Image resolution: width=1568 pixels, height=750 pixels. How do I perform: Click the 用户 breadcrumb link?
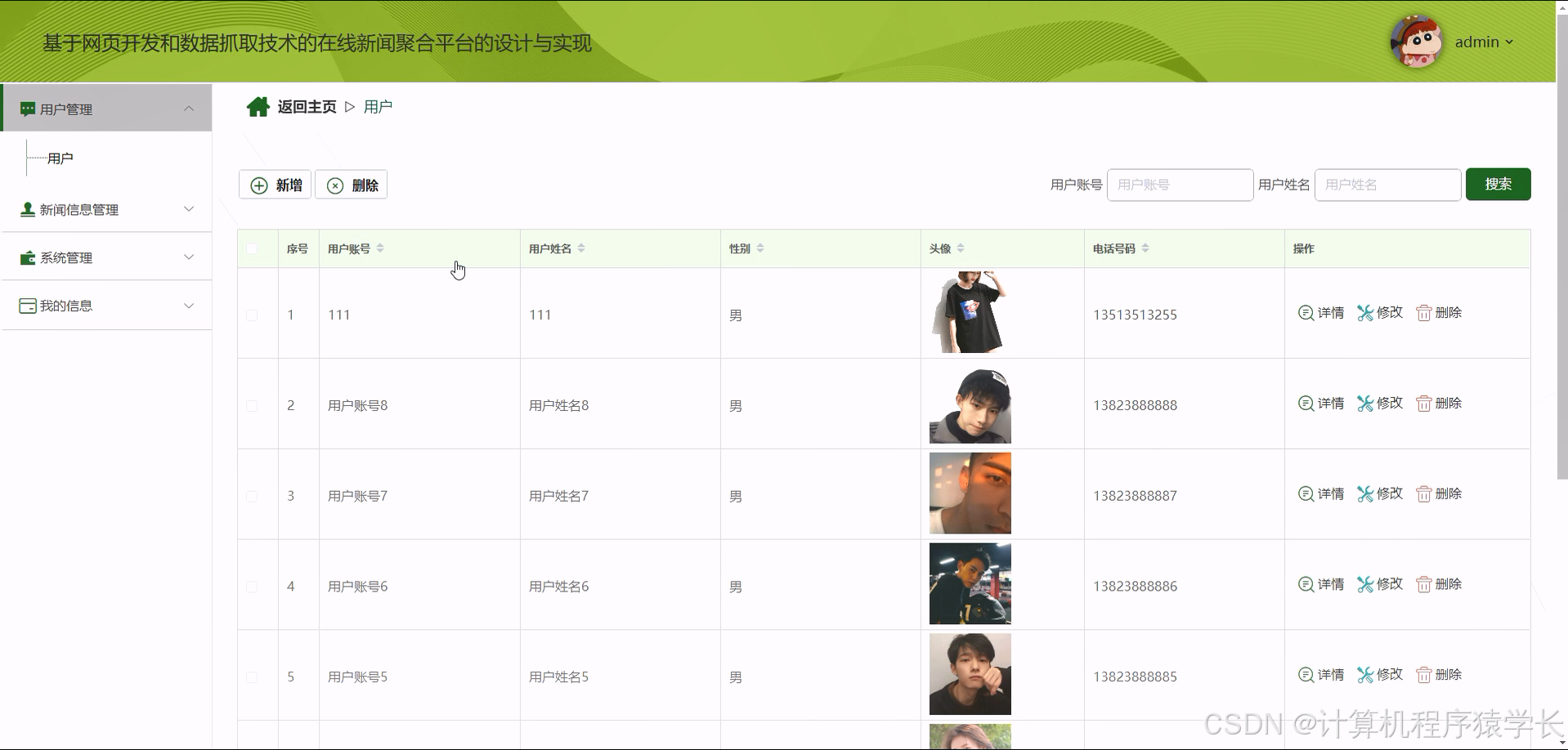[378, 107]
